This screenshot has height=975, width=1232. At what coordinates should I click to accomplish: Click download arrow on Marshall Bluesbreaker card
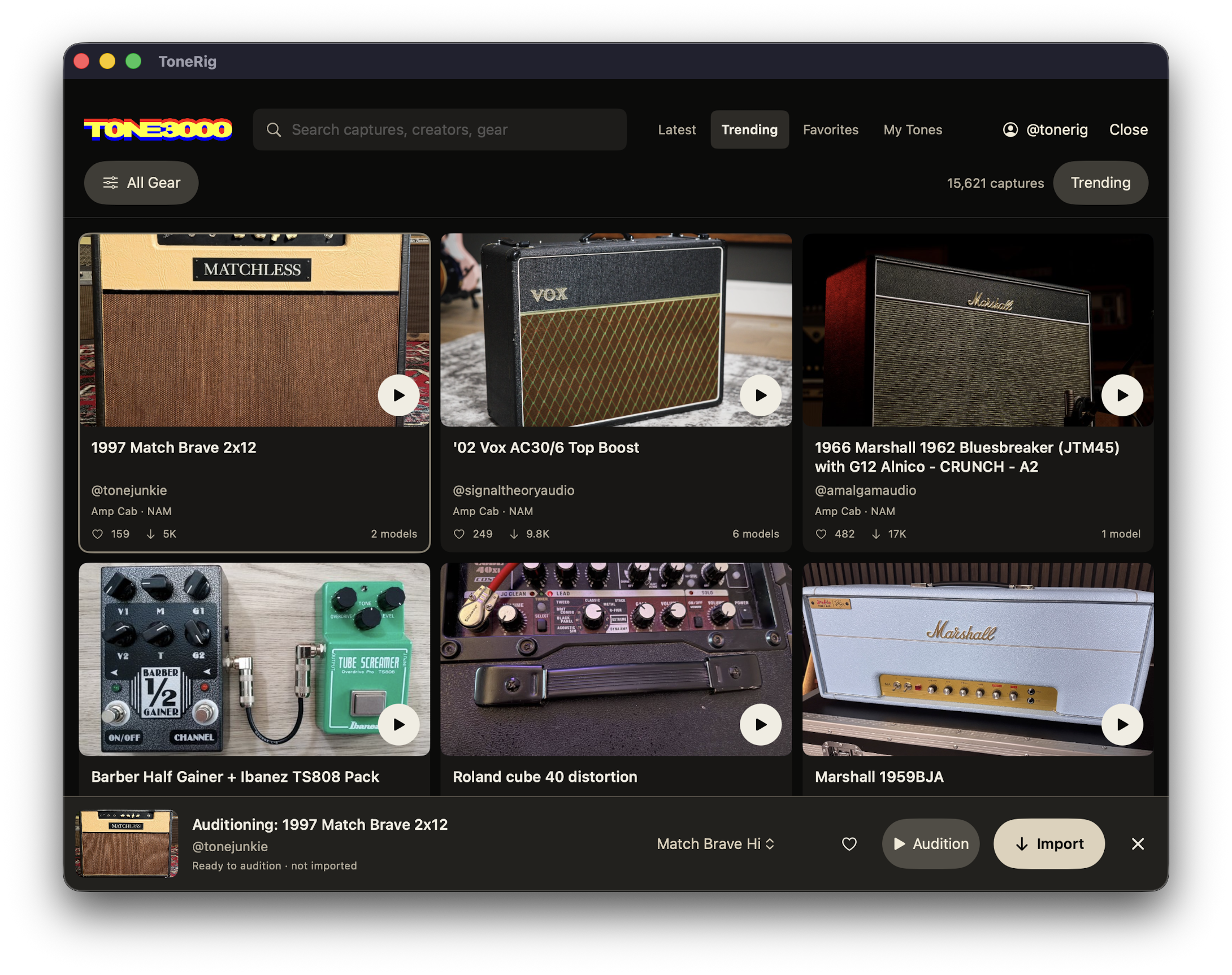[875, 534]
